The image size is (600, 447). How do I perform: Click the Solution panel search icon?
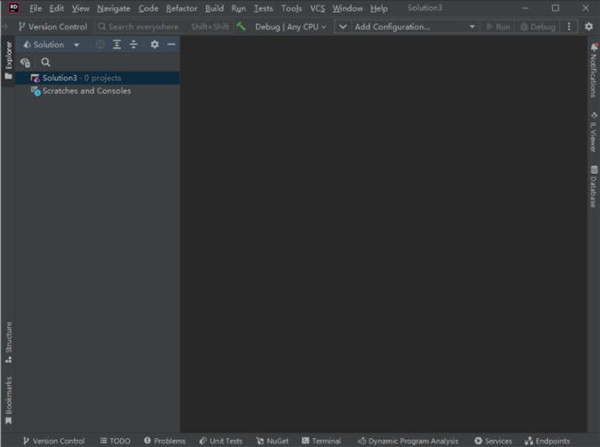tap(46, 62)
